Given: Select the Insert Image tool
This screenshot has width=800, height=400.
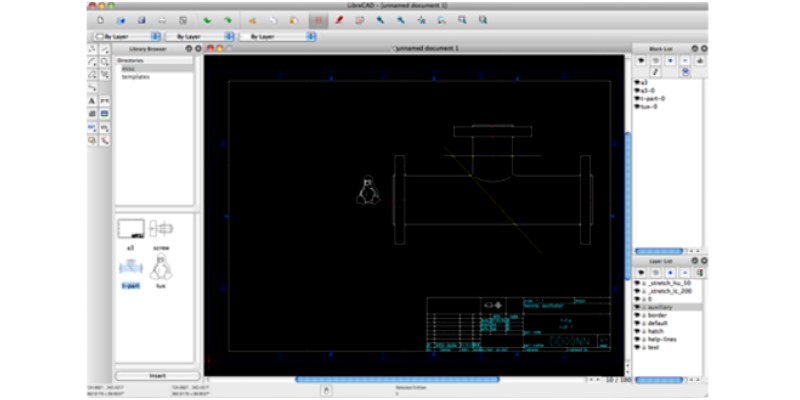Looking at the screenshot, I should [x=105, y=113].
